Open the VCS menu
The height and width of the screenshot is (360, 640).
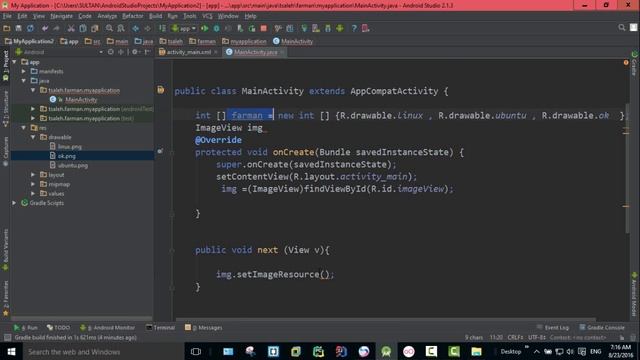207,16
